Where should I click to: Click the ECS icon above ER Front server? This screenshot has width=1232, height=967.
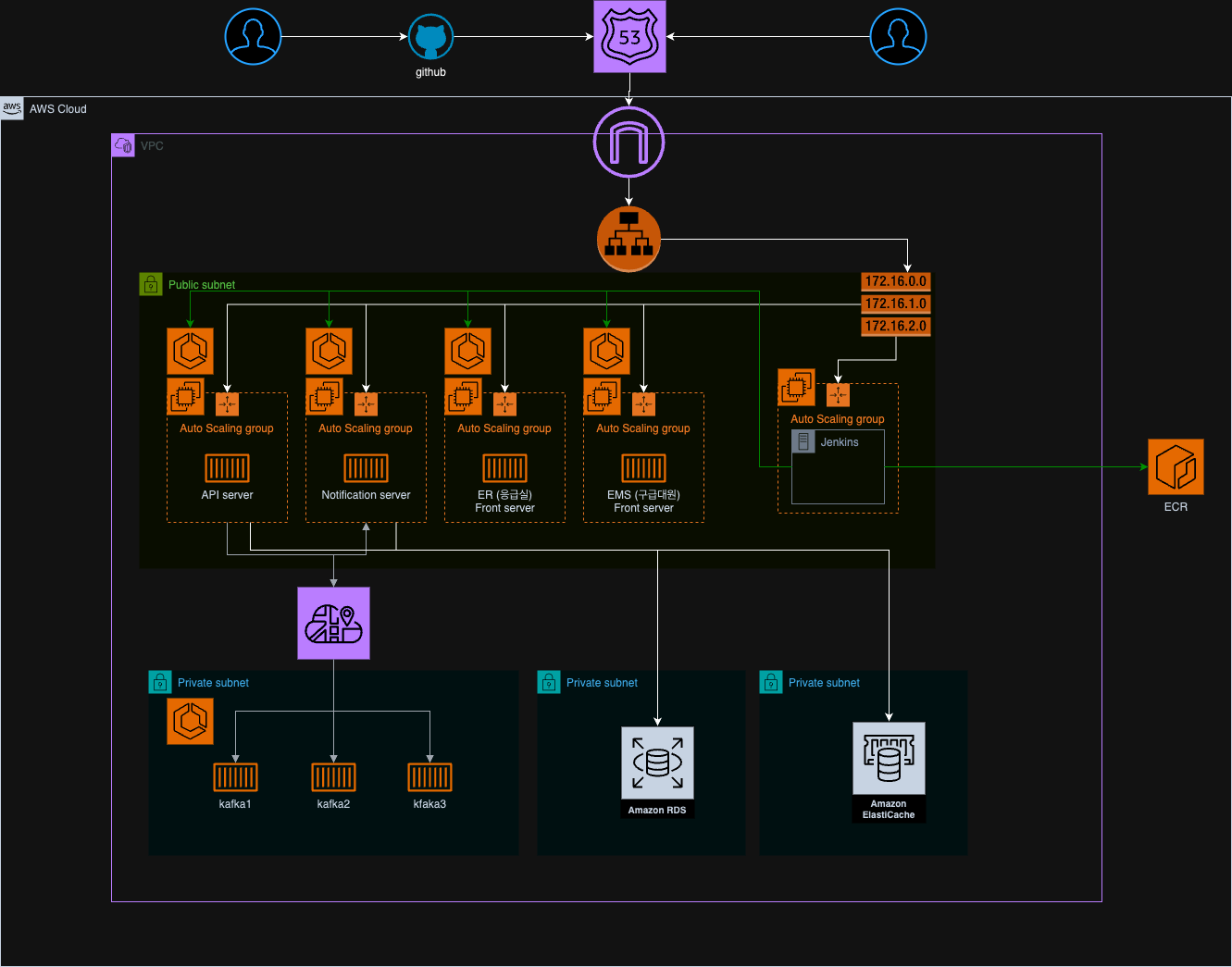(x=467, y=351)
